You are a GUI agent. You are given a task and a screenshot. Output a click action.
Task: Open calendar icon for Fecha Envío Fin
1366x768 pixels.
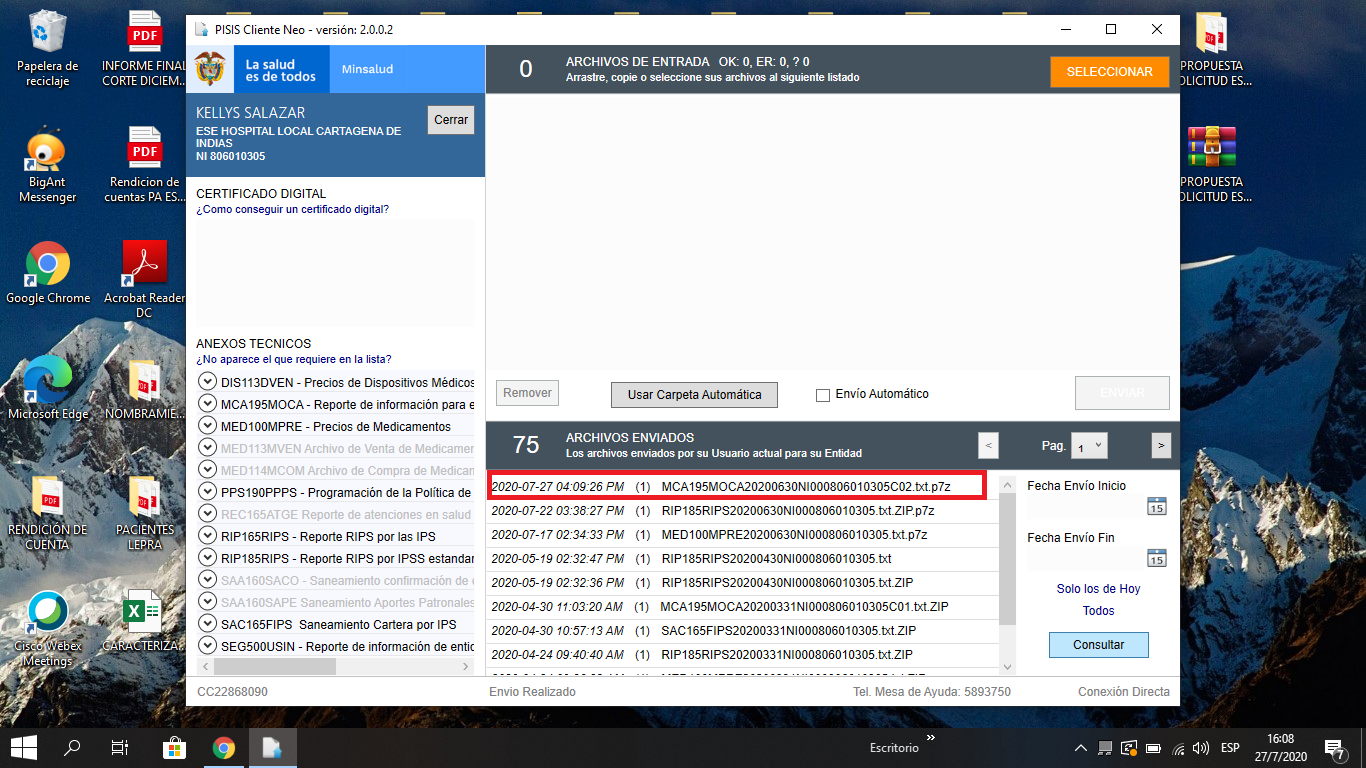[1156, 558]
